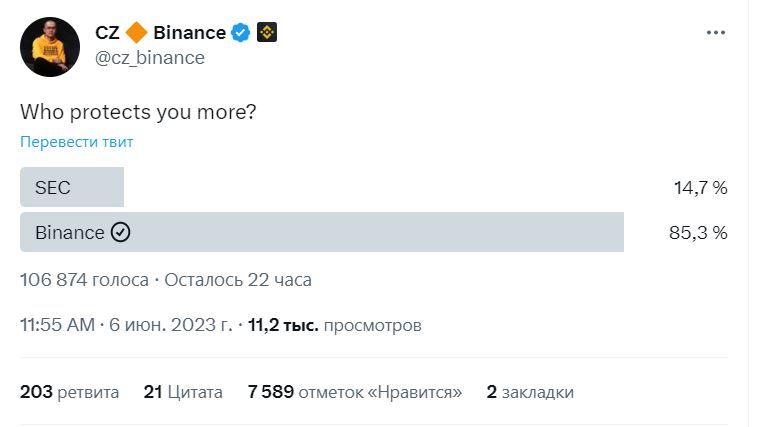
Task: View the 11,2 тыс. просмотров count
Action: pyautogui.click(x=334, y=325)
